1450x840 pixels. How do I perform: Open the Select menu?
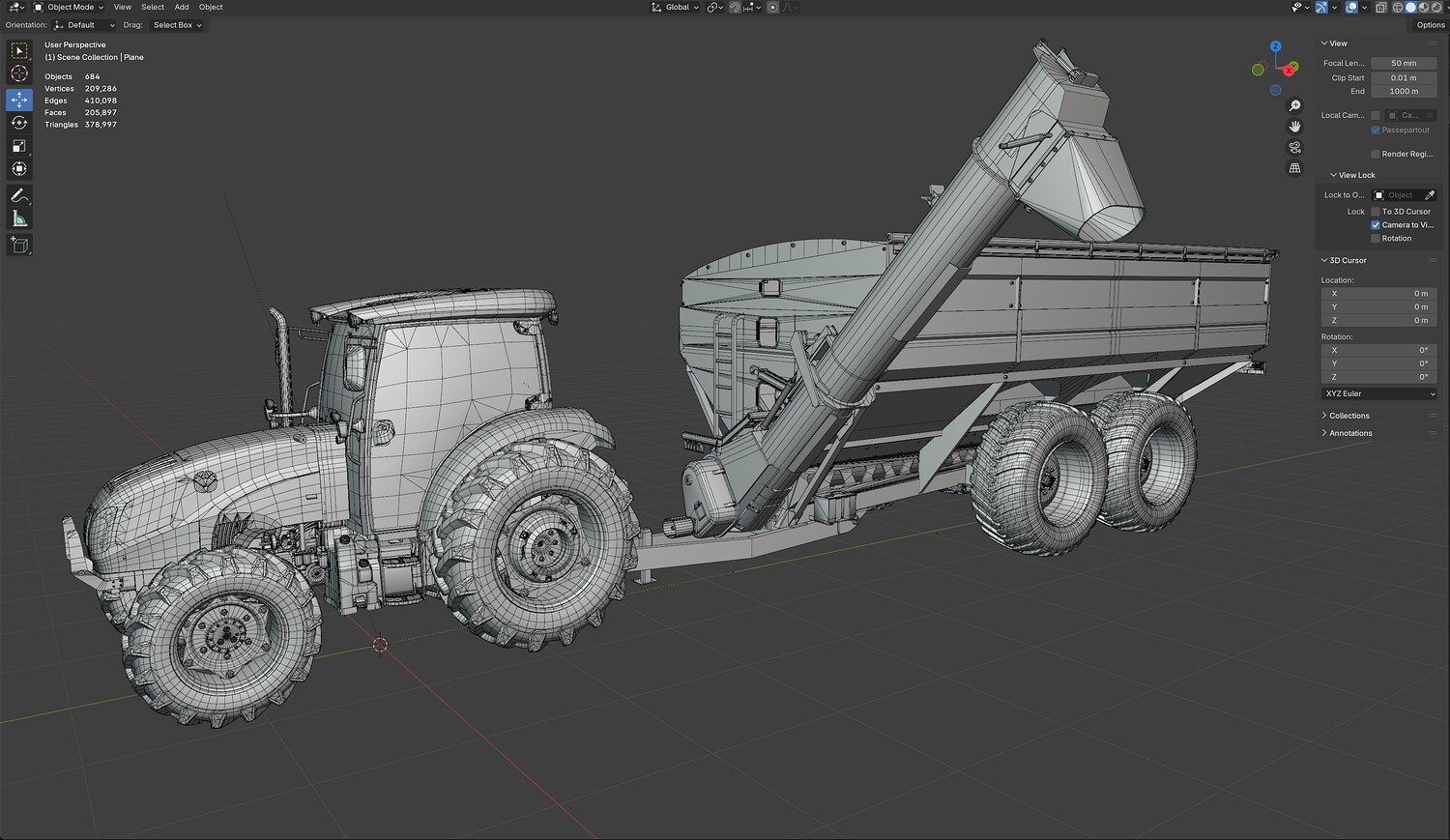pos(153,7)
